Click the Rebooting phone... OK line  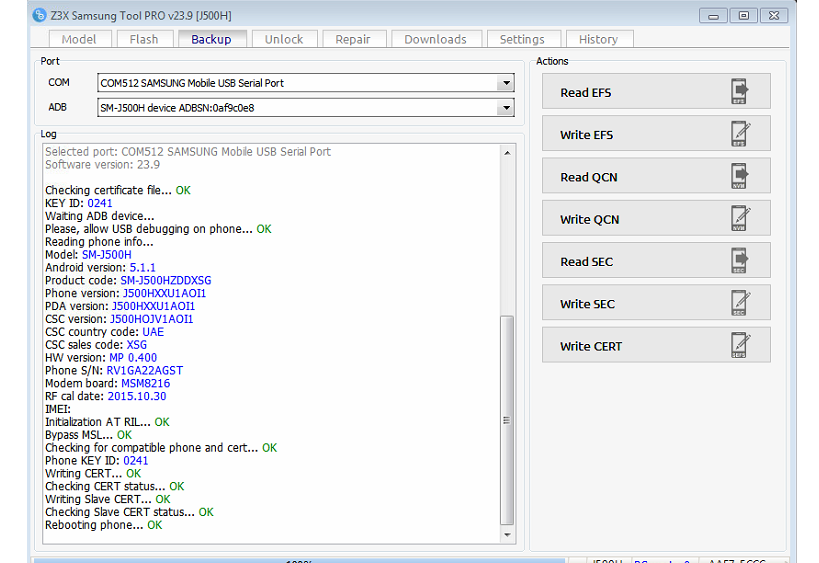[103, 525]
